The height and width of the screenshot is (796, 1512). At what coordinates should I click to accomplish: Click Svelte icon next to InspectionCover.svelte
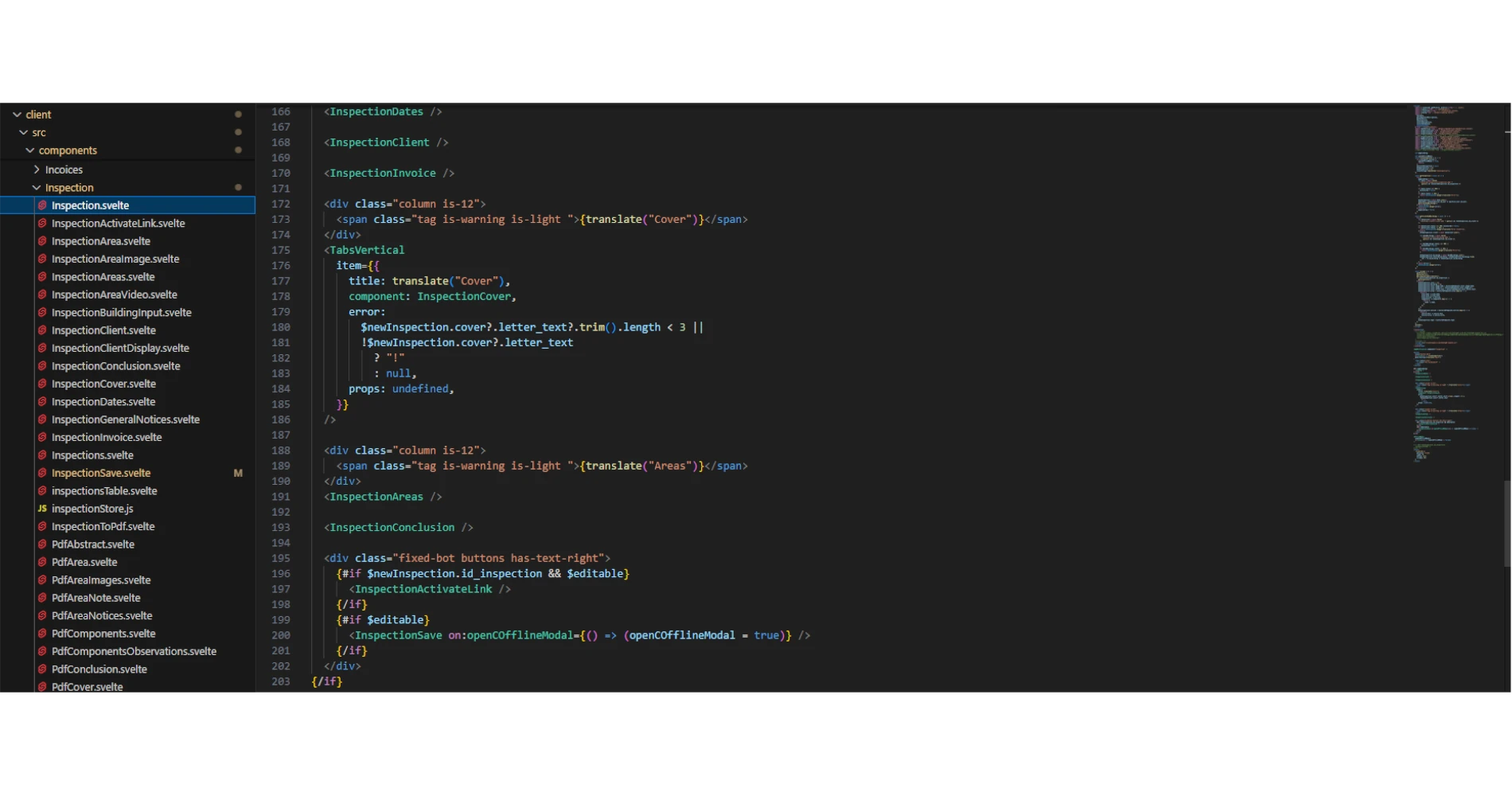click(42, 384)
